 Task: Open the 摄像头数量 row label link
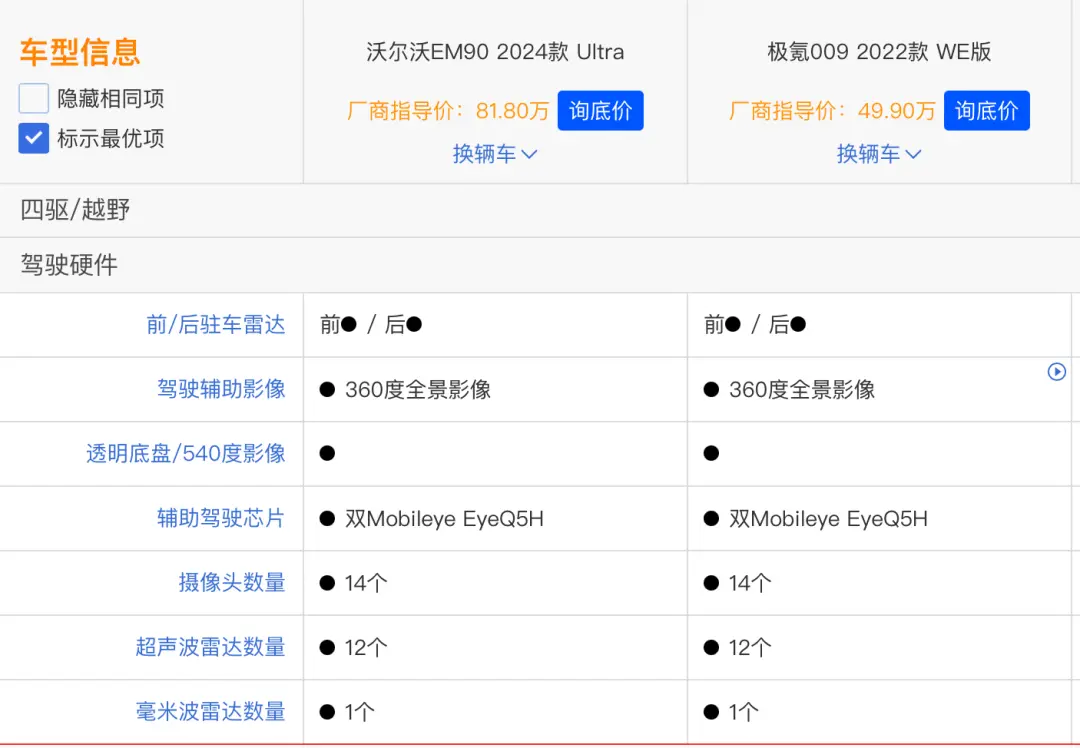pyautogui.click(x=232, y=583)
